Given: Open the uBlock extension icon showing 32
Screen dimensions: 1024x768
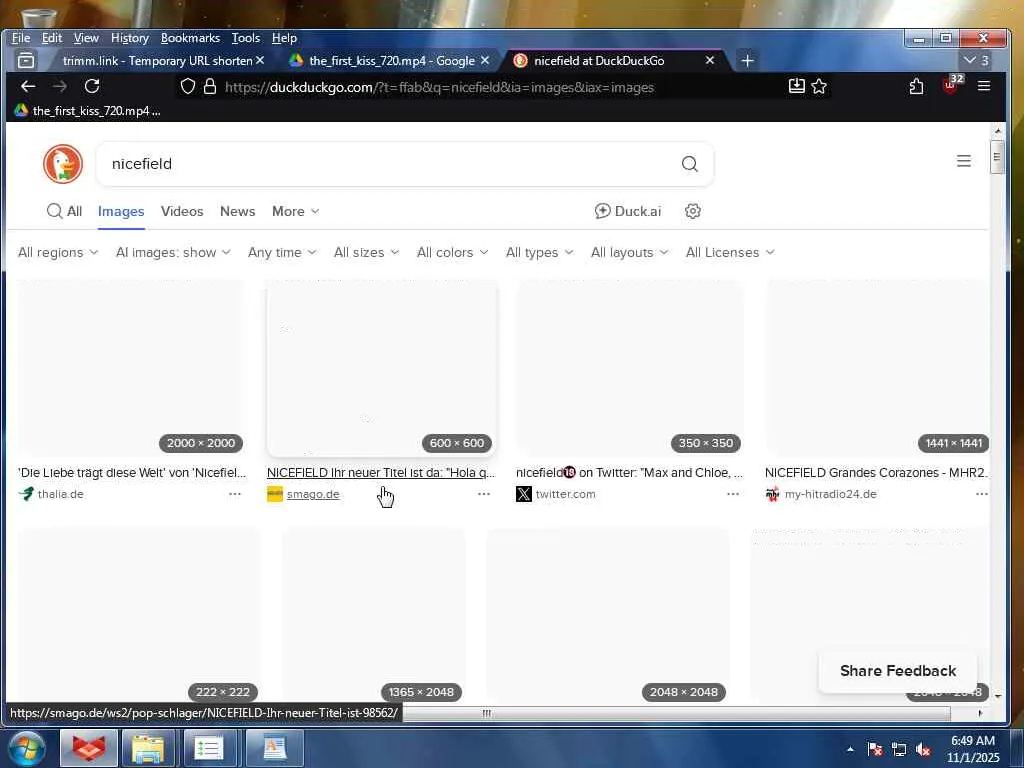Looking at the screenshot, I should (952, 84).
